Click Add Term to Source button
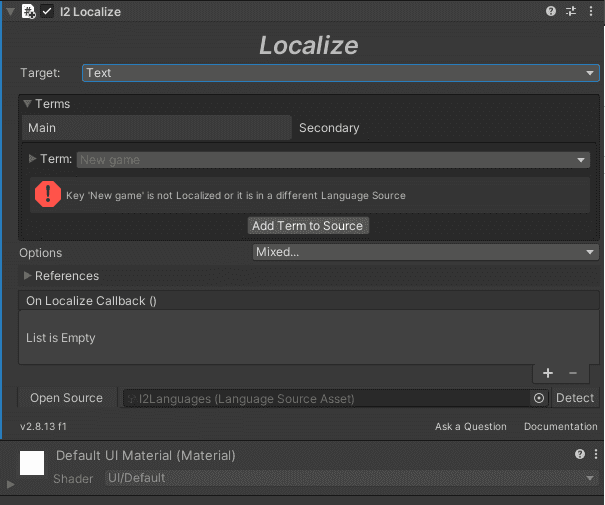The image size is (605, 505). tap(308, 226)
